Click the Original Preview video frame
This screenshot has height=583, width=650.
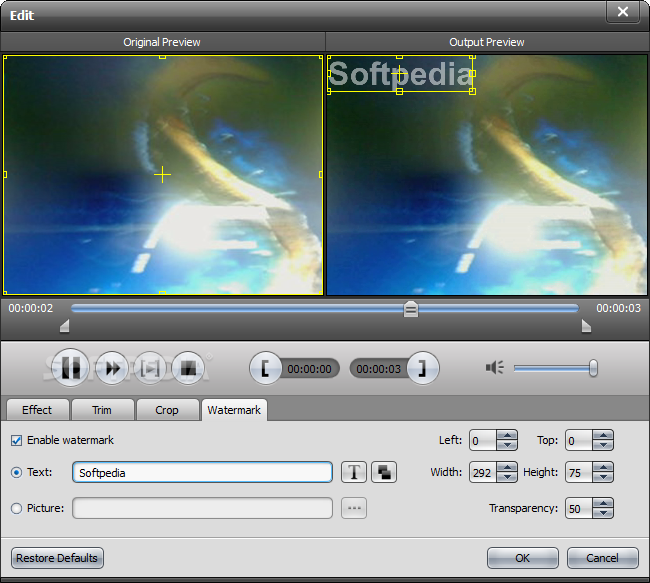point(162,175)
